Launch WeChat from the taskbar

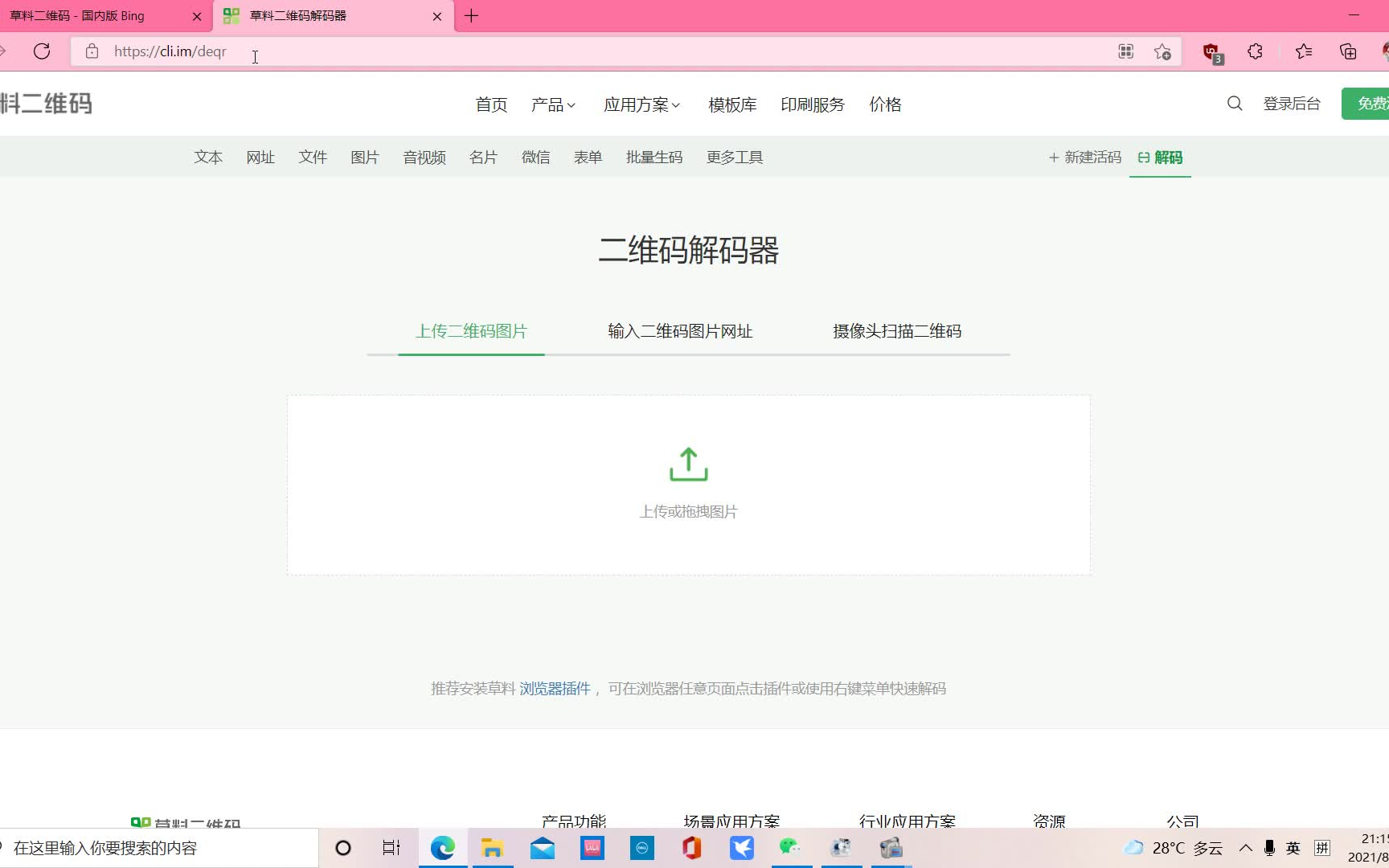tap(791, 848)
